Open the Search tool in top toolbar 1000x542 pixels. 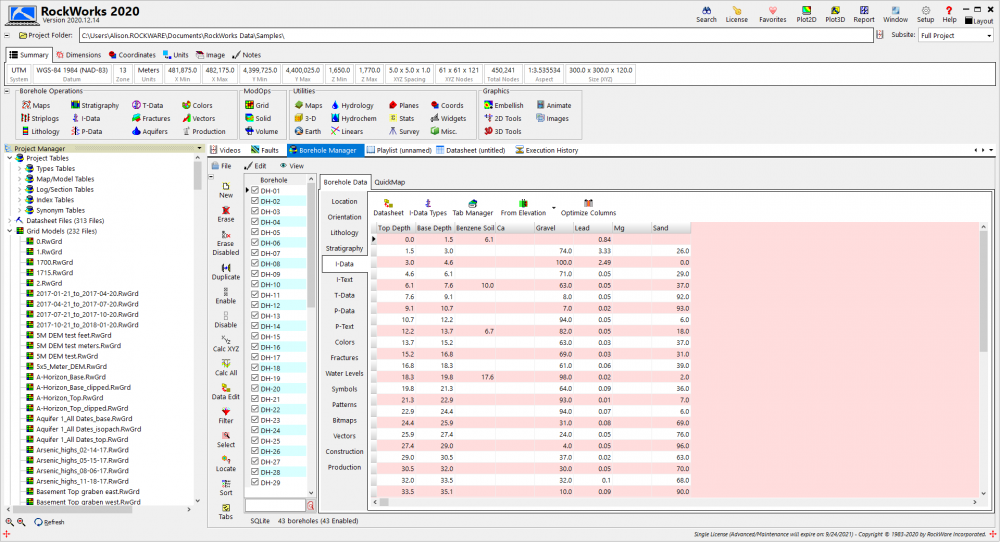(x=706, y=14)
